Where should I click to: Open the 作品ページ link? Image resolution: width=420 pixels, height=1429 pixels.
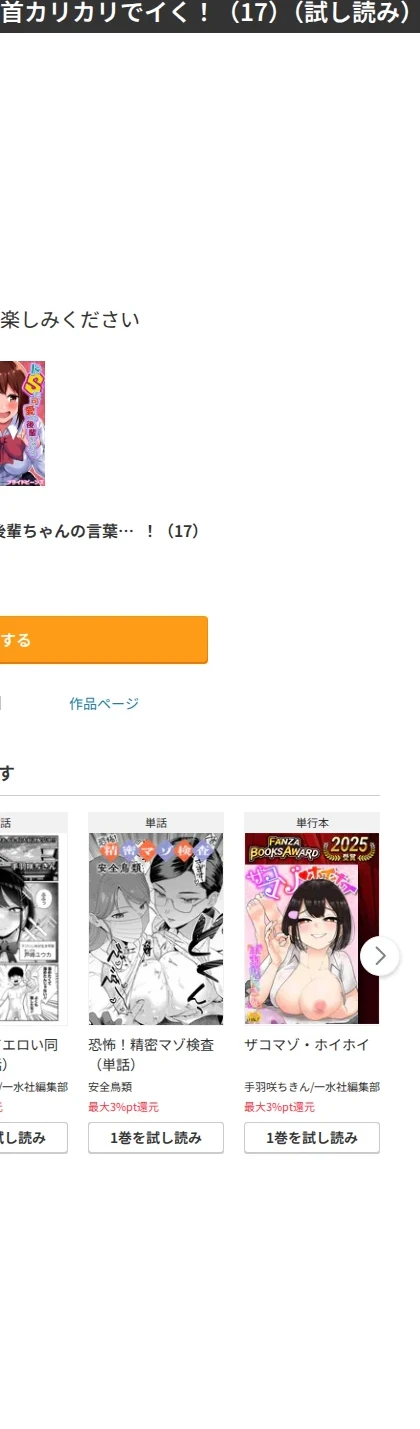pos(104,704)
